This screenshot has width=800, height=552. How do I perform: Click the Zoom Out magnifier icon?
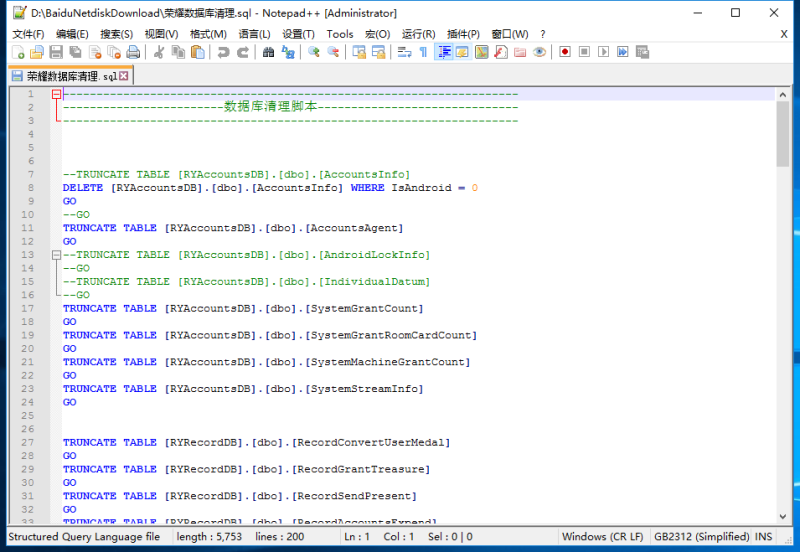point(333,52)
